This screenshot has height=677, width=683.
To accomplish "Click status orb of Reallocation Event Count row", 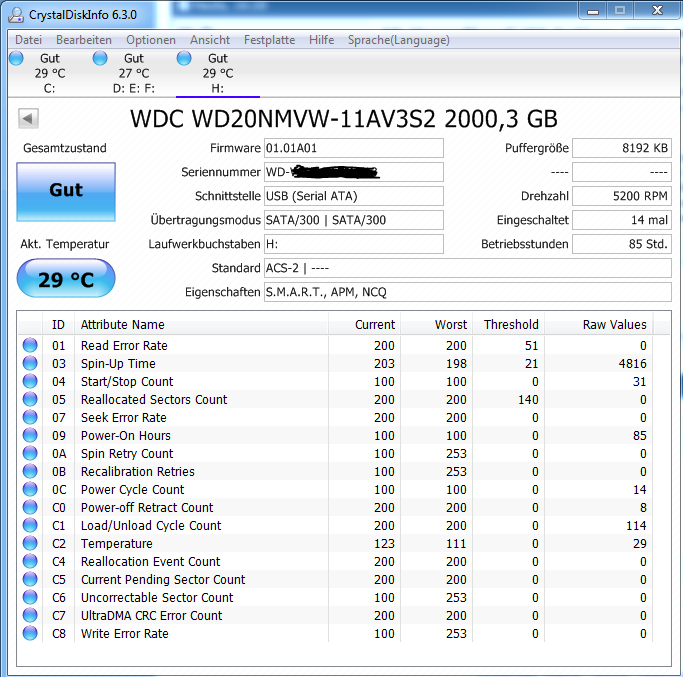I will point(30,561).
